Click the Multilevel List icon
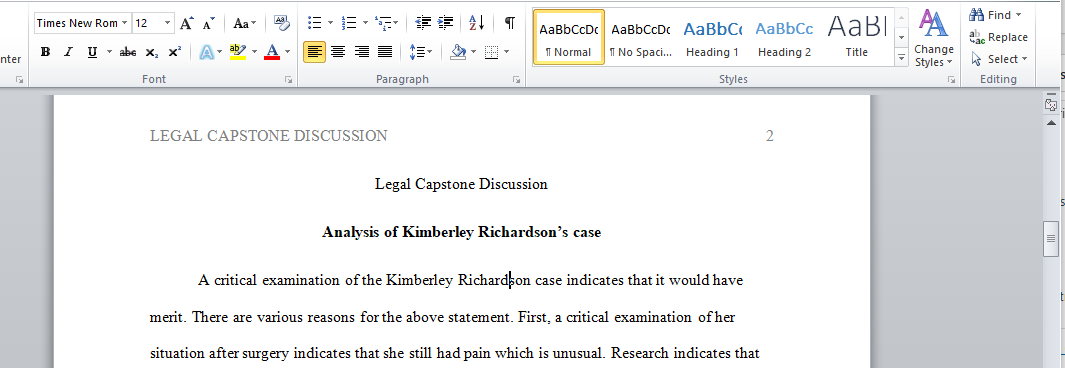 [384, 24]
